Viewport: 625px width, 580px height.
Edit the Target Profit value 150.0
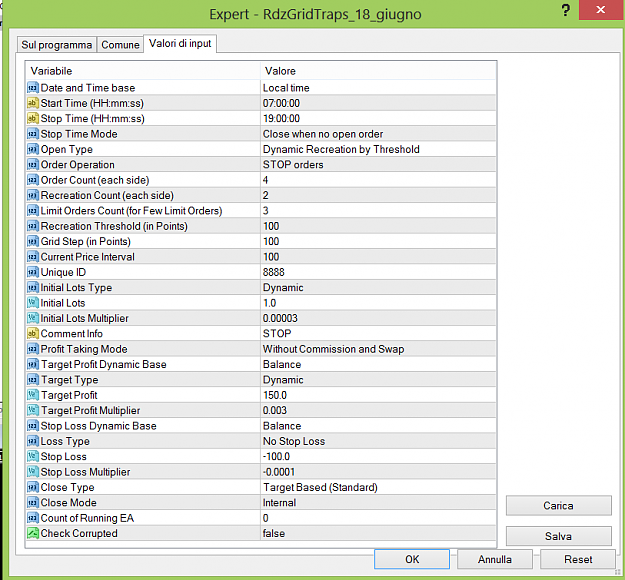[378, 395]
